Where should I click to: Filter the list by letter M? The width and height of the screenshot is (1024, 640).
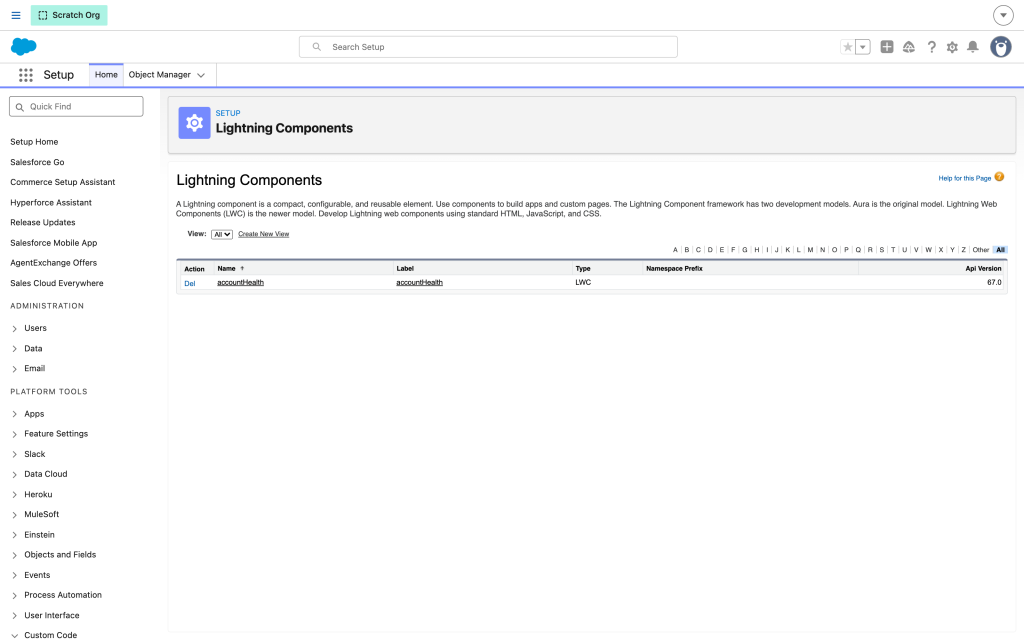(x=810, y=249)
